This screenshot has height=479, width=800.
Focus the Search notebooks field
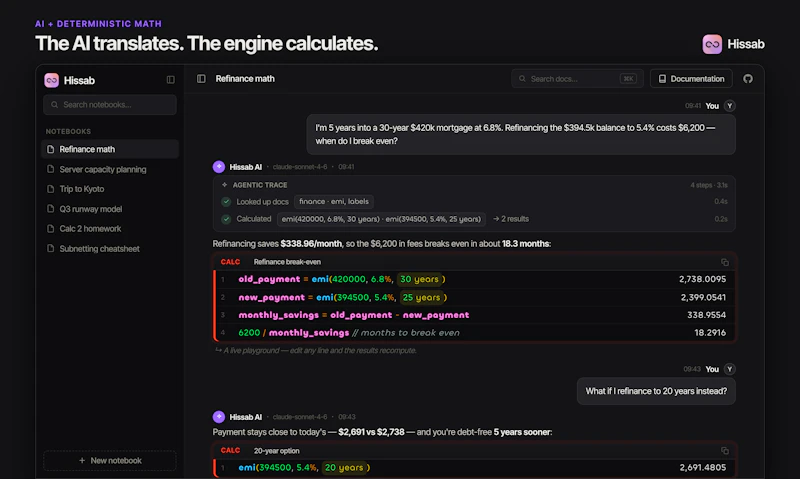pyautogui.click(x=110, y=105)
